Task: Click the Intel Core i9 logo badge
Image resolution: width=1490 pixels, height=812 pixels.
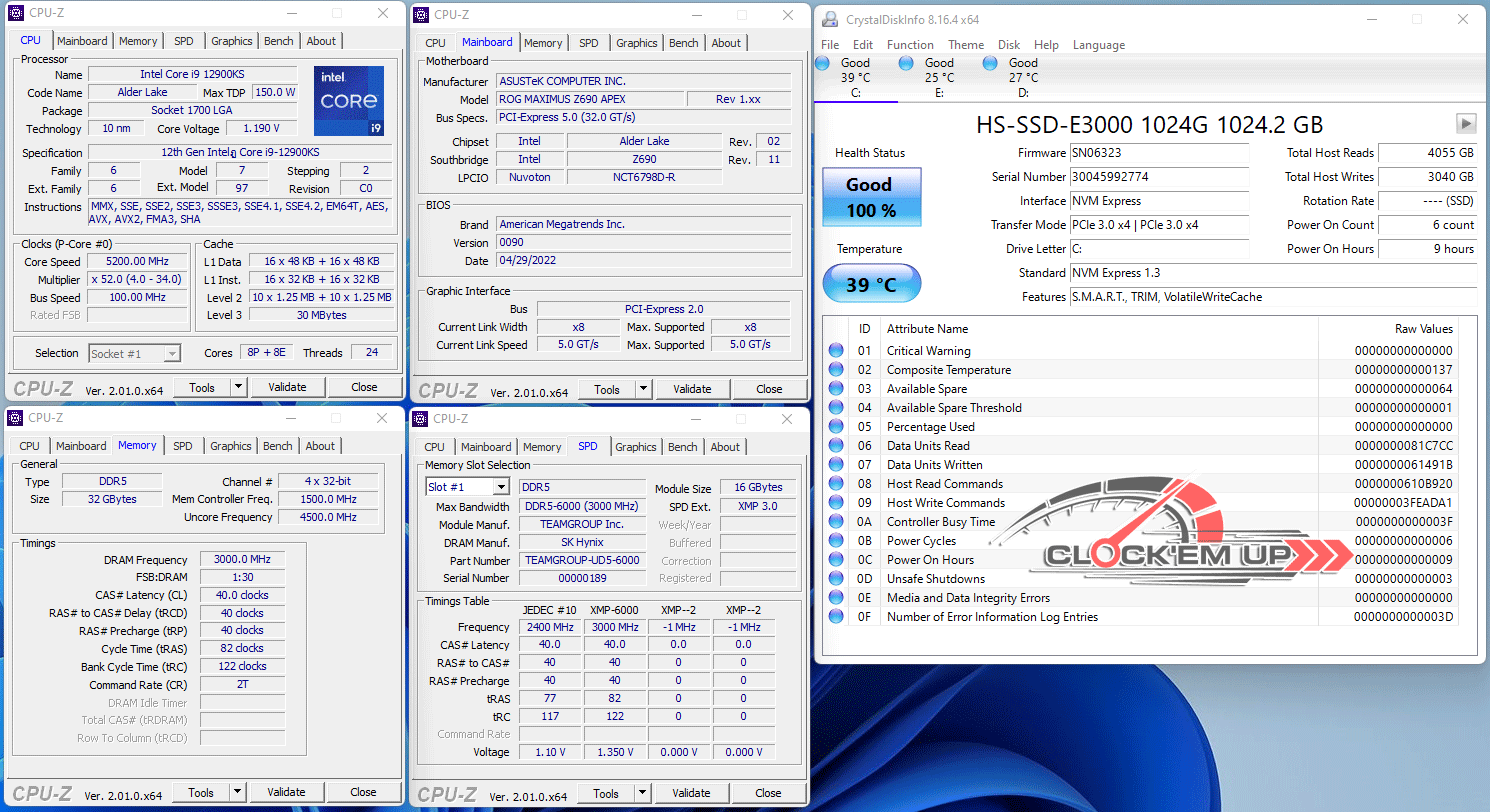Action: tap(349, 101)
